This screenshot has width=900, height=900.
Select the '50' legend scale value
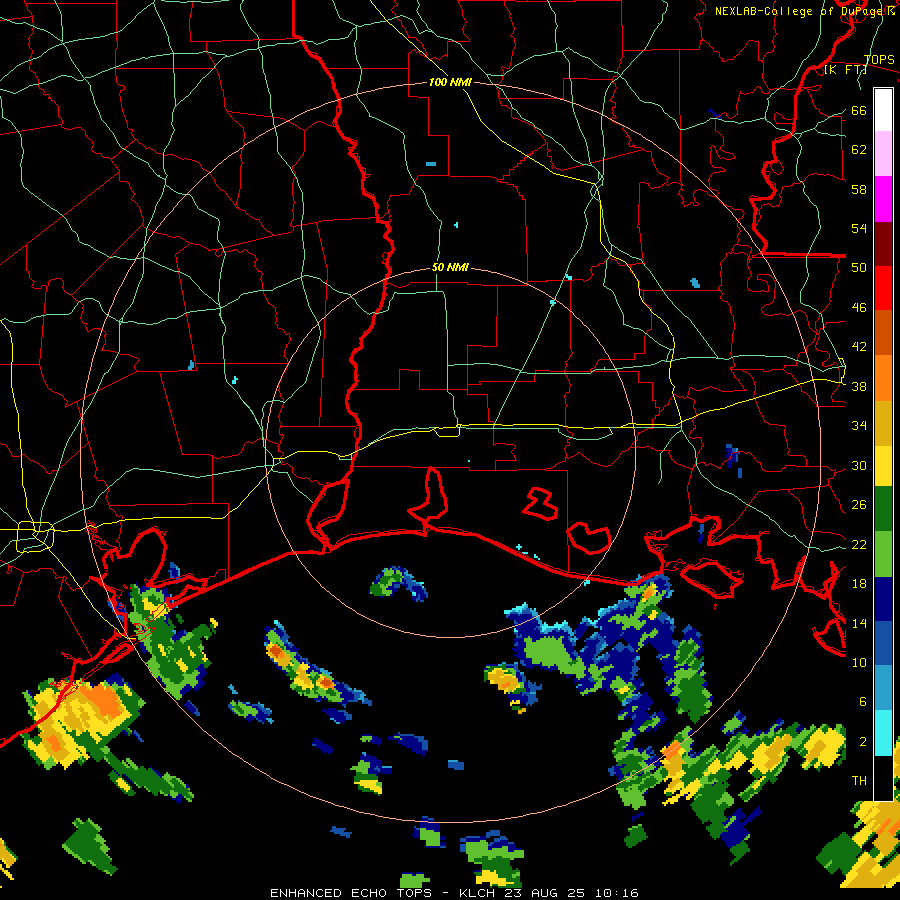pos(859,267)
